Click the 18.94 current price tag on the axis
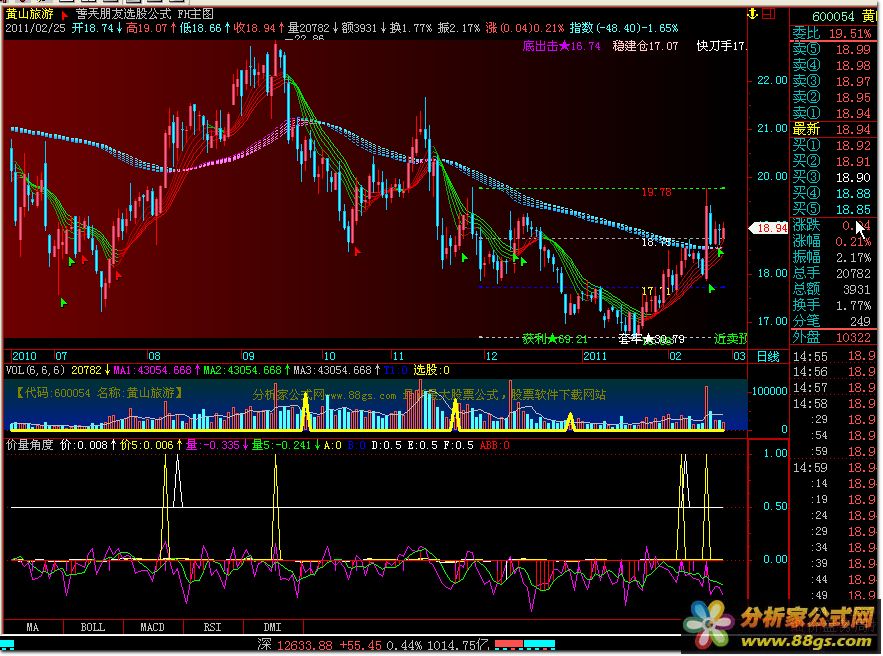Viewport: 883px width, 656px height. (x=768, y=228)
